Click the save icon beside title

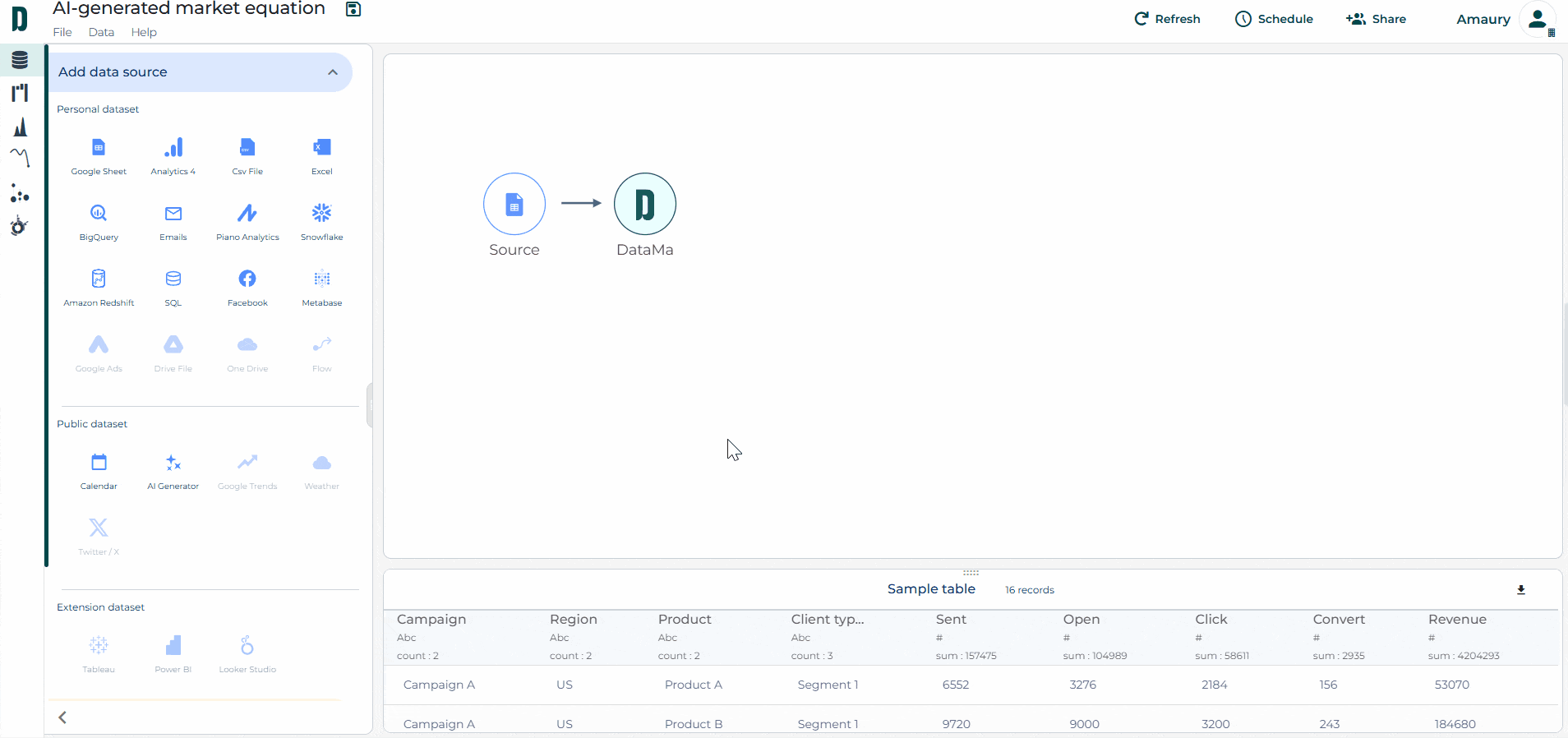(x=353, y=9)
